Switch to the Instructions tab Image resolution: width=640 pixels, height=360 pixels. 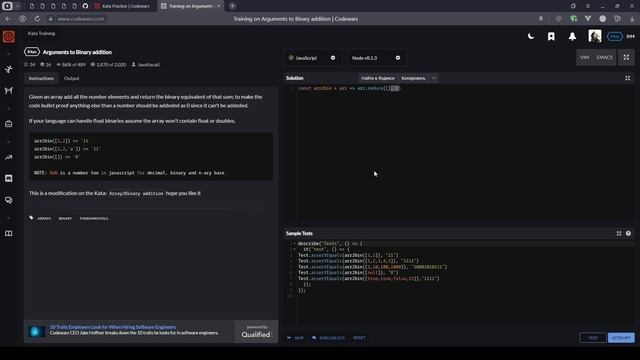pos(41,78)
